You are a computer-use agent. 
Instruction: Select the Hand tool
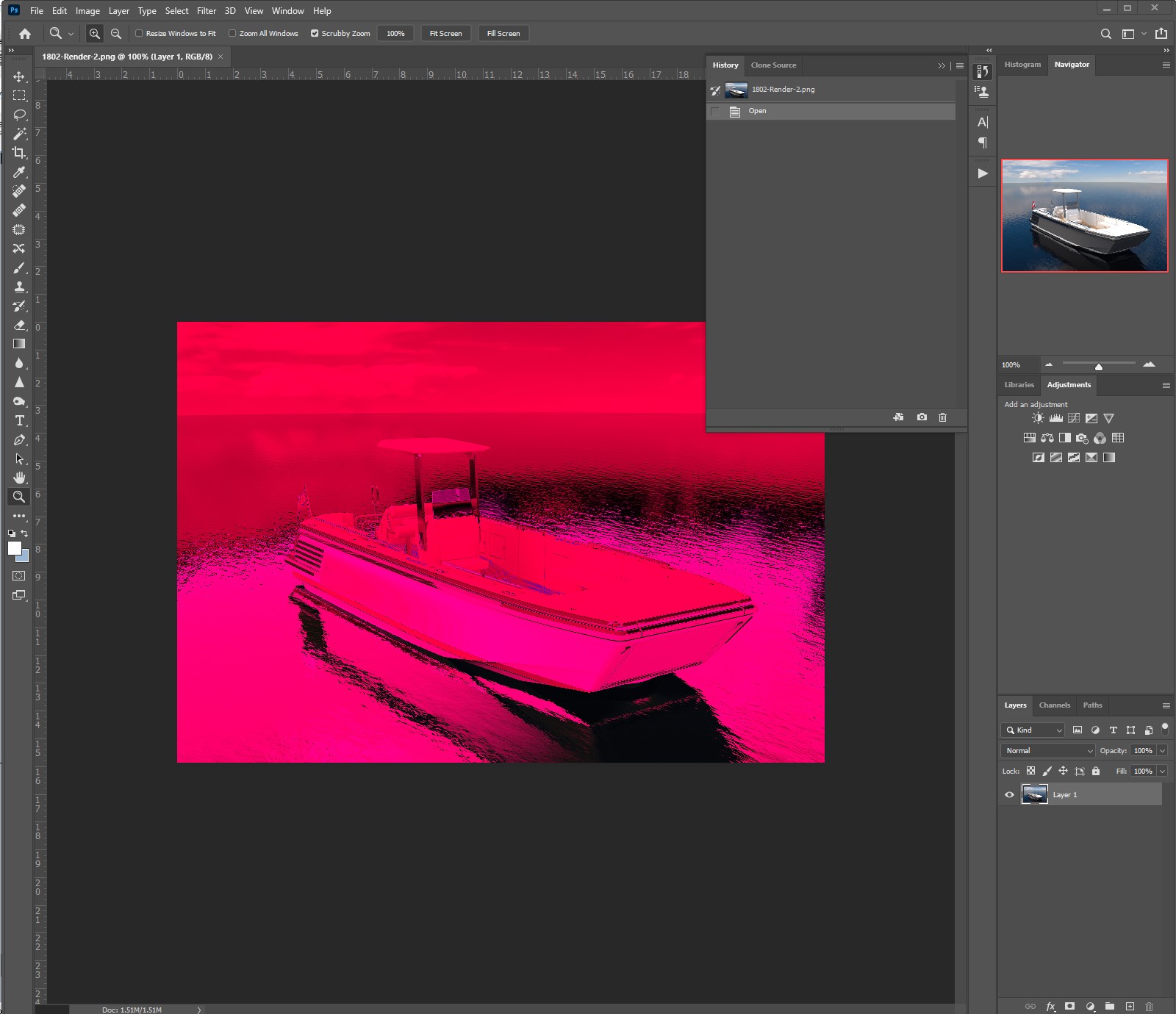point(19,478)
